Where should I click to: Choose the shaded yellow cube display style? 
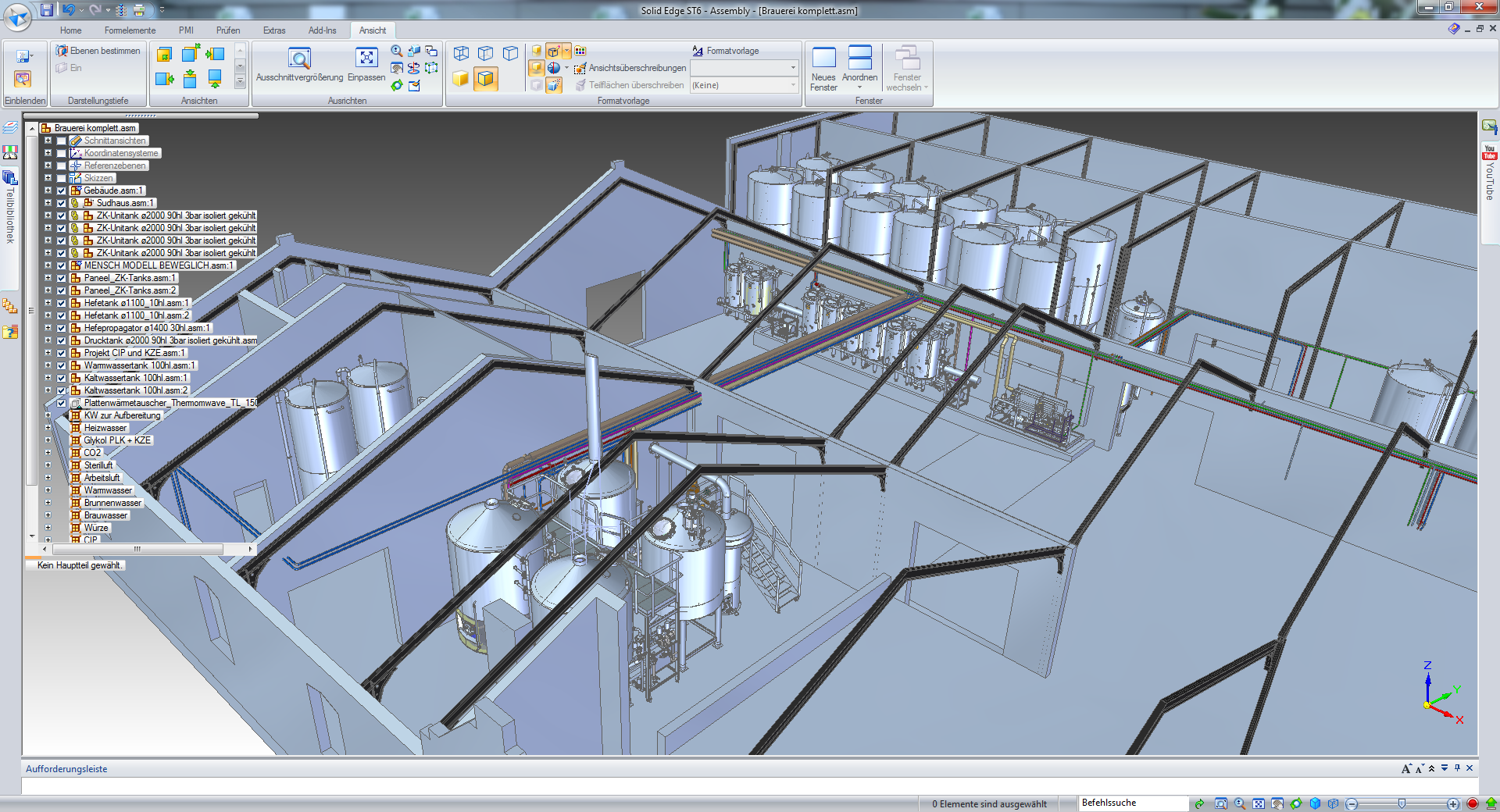(x=461, y=78)
